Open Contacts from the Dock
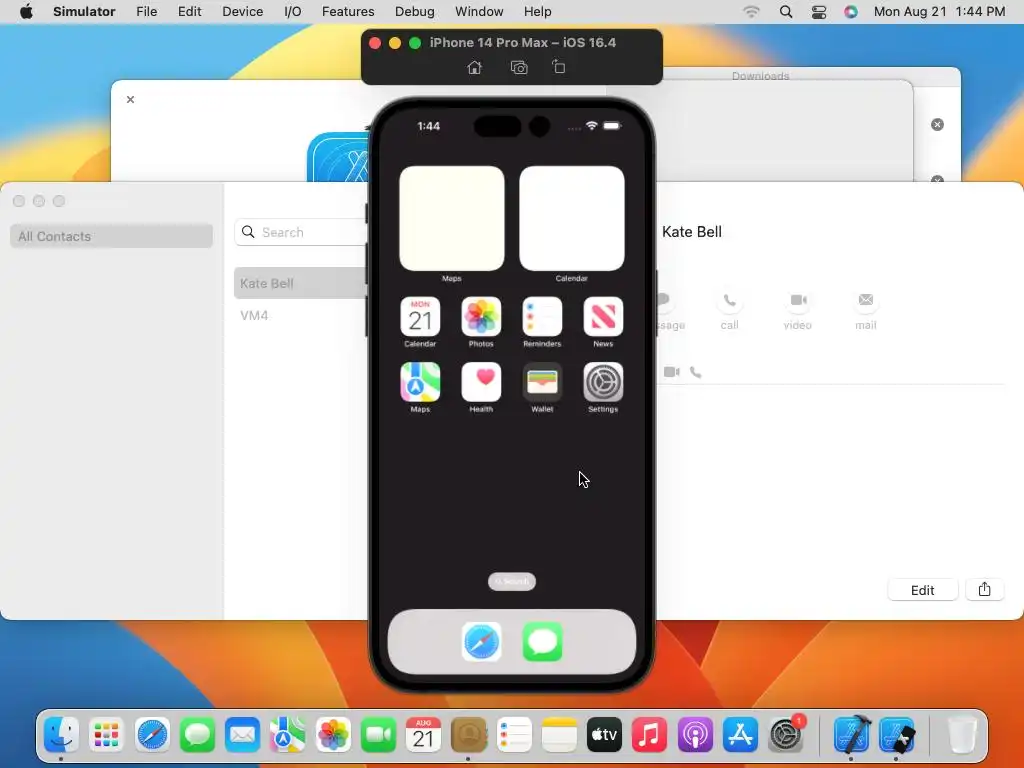Image resolution: width=1024 pixels, height=768 pixels. pos(469,735)
